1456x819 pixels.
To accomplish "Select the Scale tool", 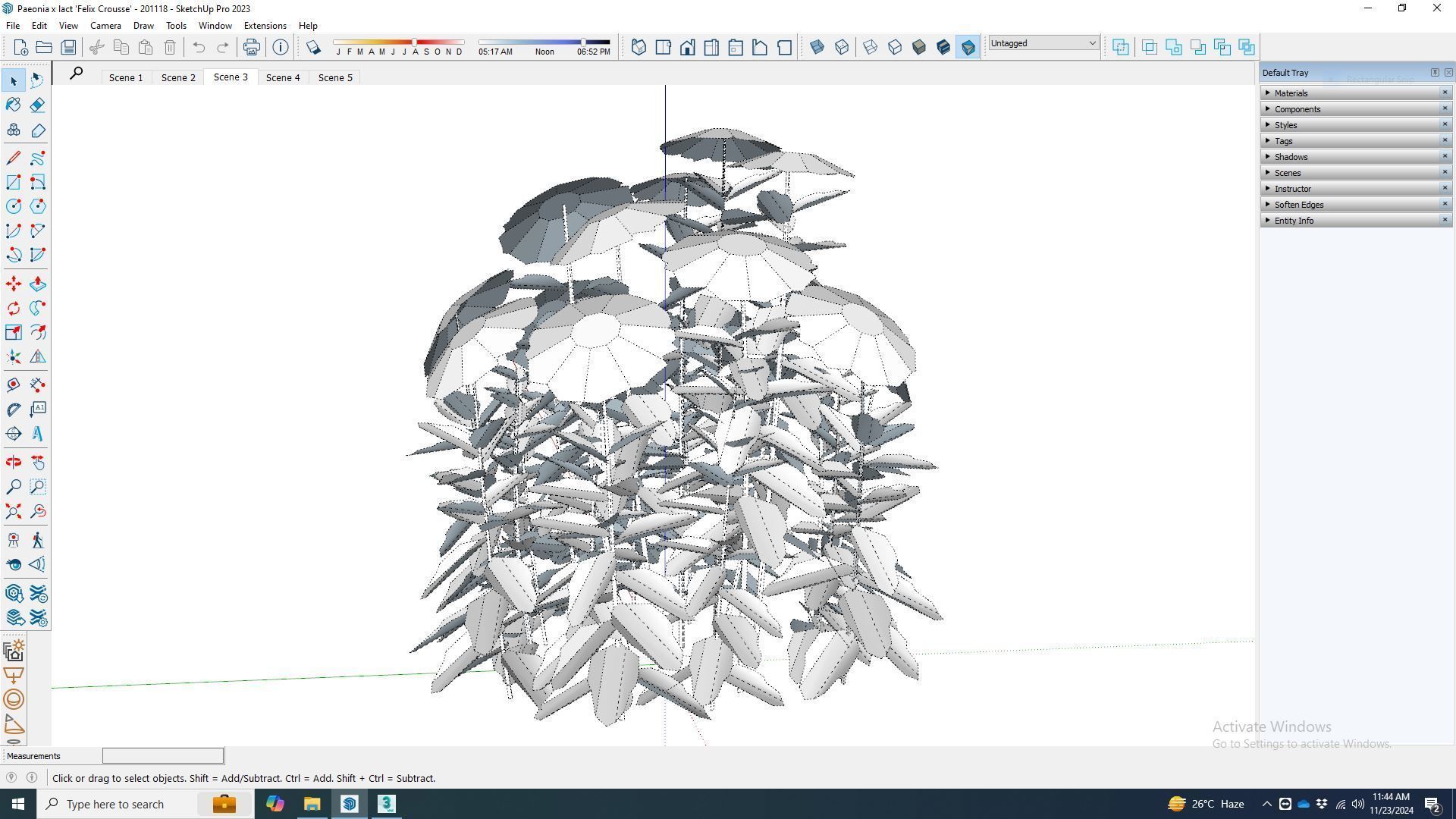I will coord(14,332).
